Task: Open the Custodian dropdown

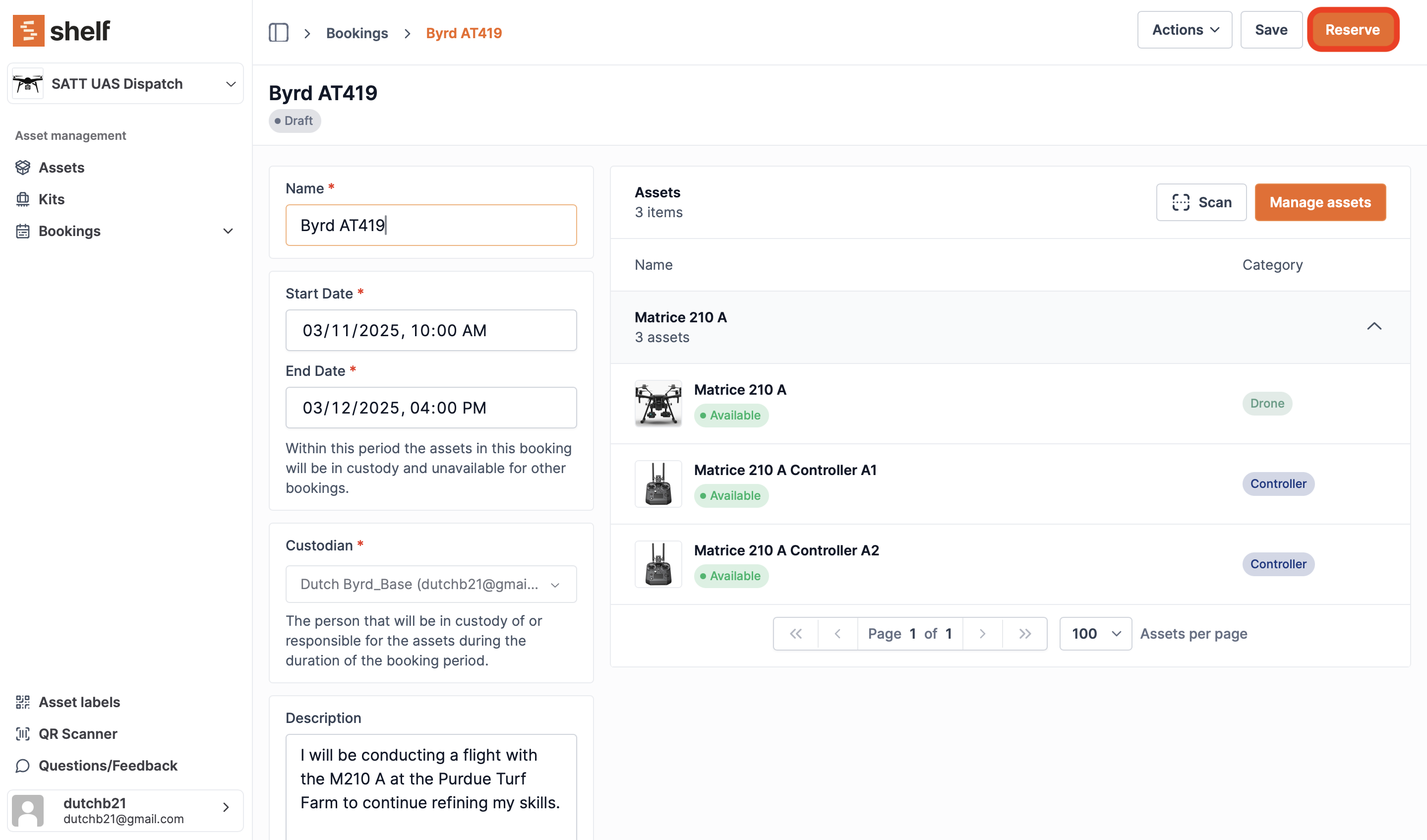Action: [x=430, y=584]
